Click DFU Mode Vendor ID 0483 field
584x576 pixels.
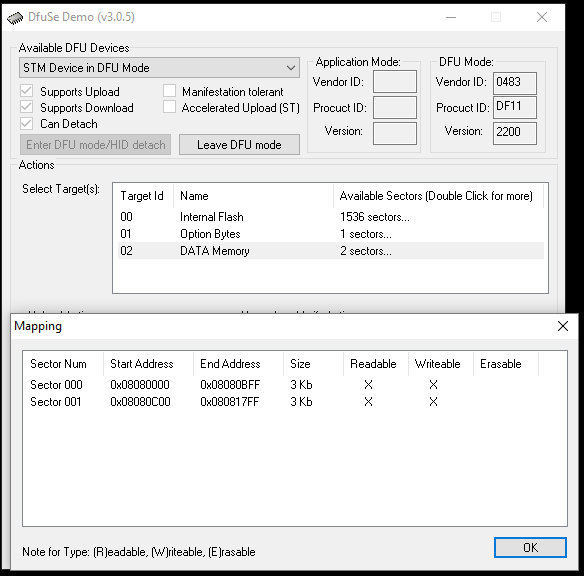pos(515,83)
